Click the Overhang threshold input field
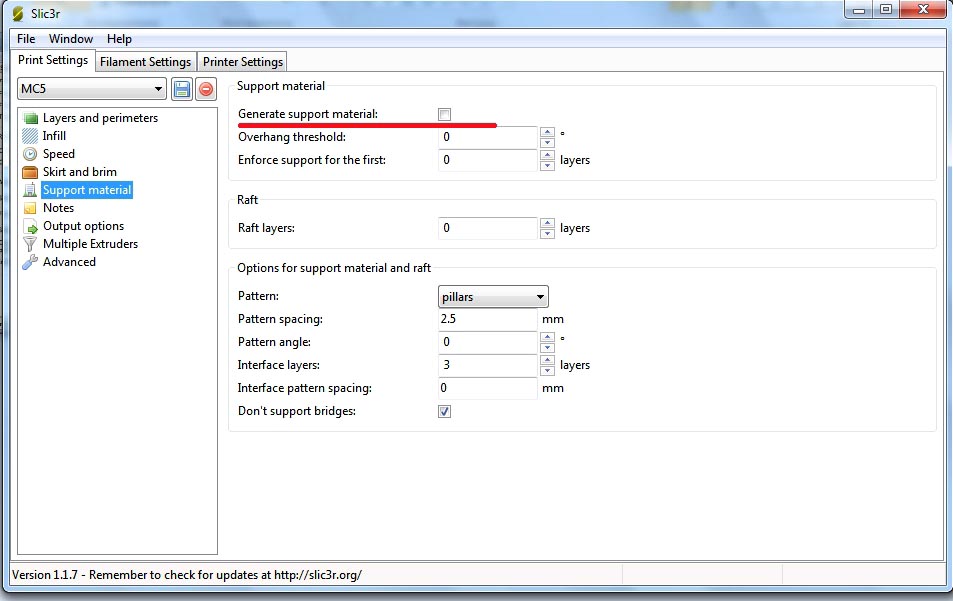The width and height of the screenshot is (953, 601). pos(488,137)
